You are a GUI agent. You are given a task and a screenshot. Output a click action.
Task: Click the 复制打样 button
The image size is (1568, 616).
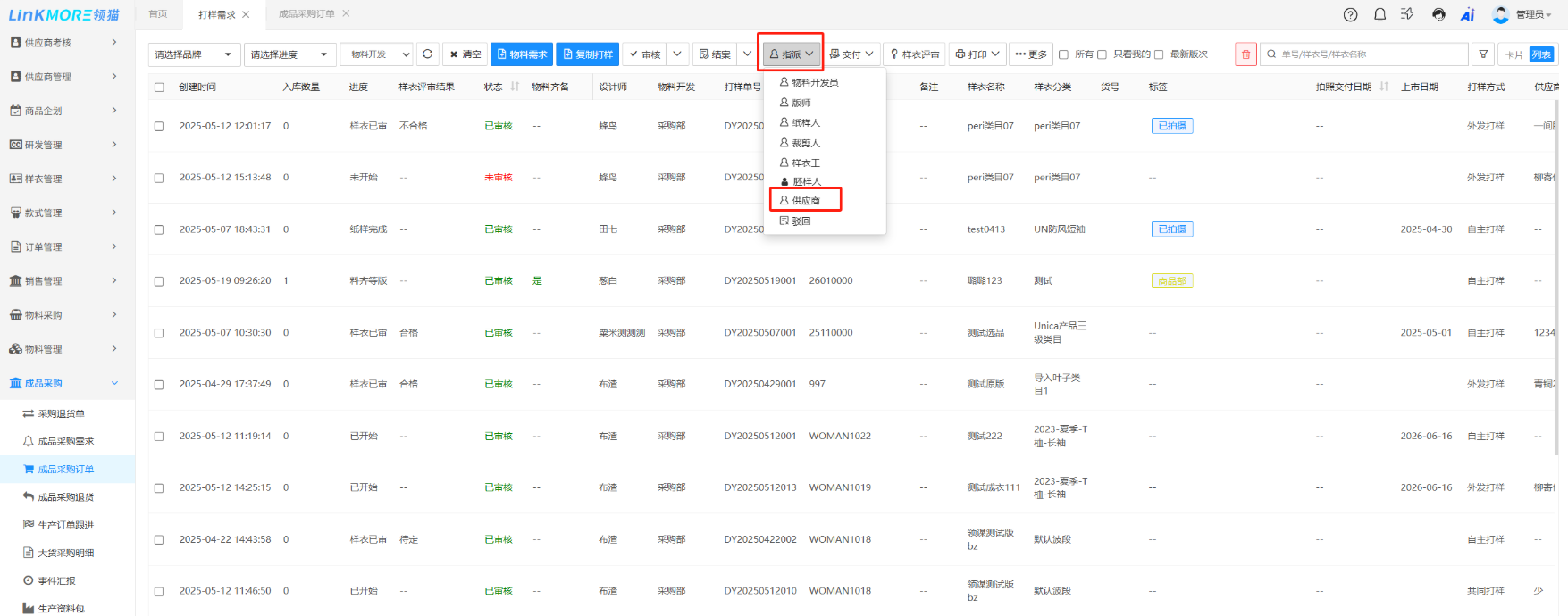pos(588,54)
